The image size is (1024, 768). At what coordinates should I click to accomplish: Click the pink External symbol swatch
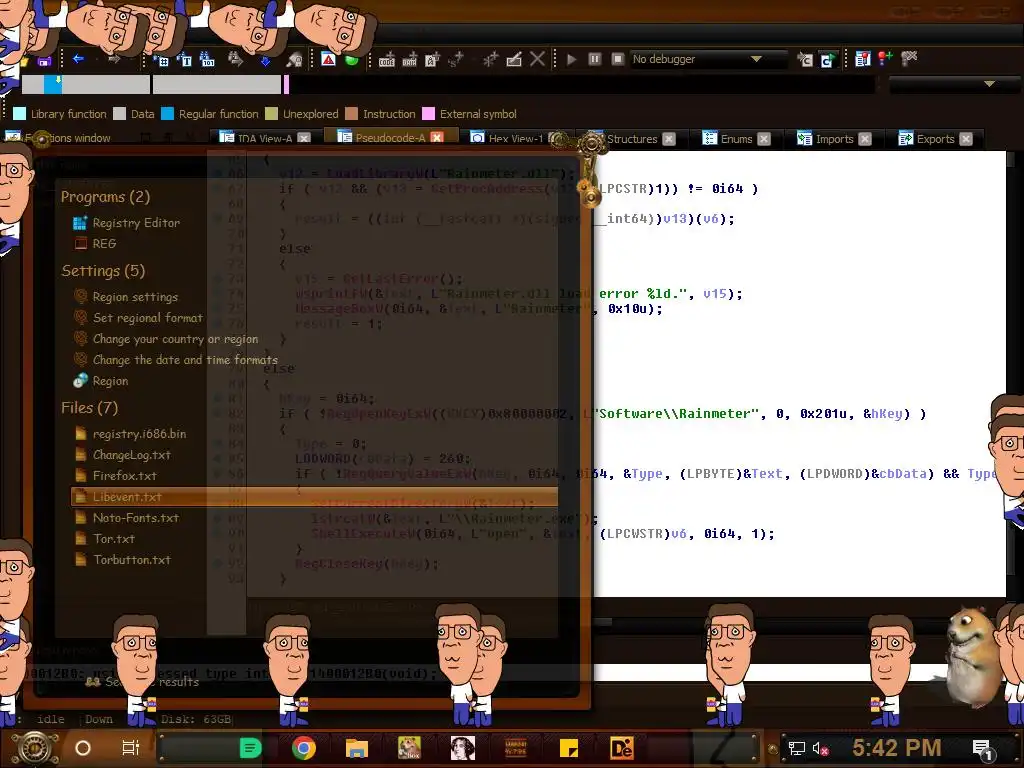coord(428,114)
